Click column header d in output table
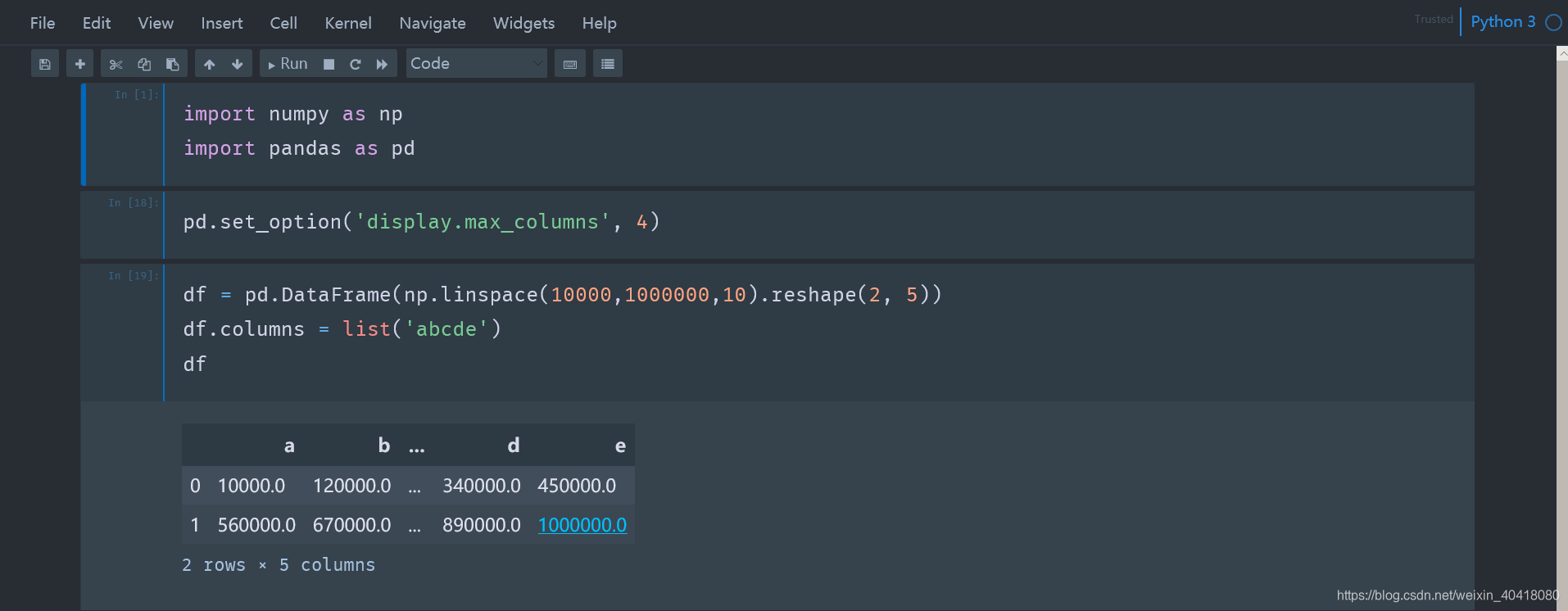The height and width of the screenshot is (611, 1568). [x=514, y=445]
